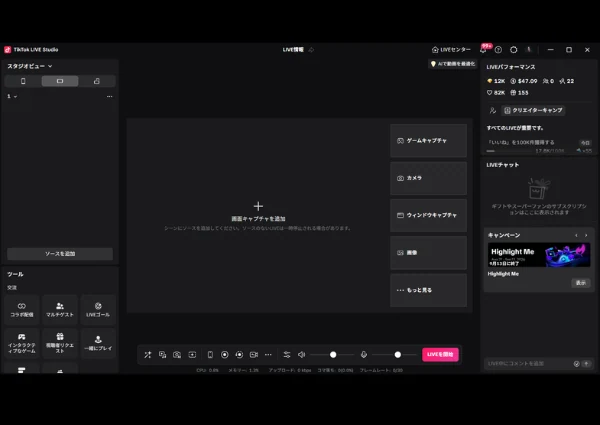Switch to the dual-screen layout tab

pyautogui.click(x=97, y=81)
